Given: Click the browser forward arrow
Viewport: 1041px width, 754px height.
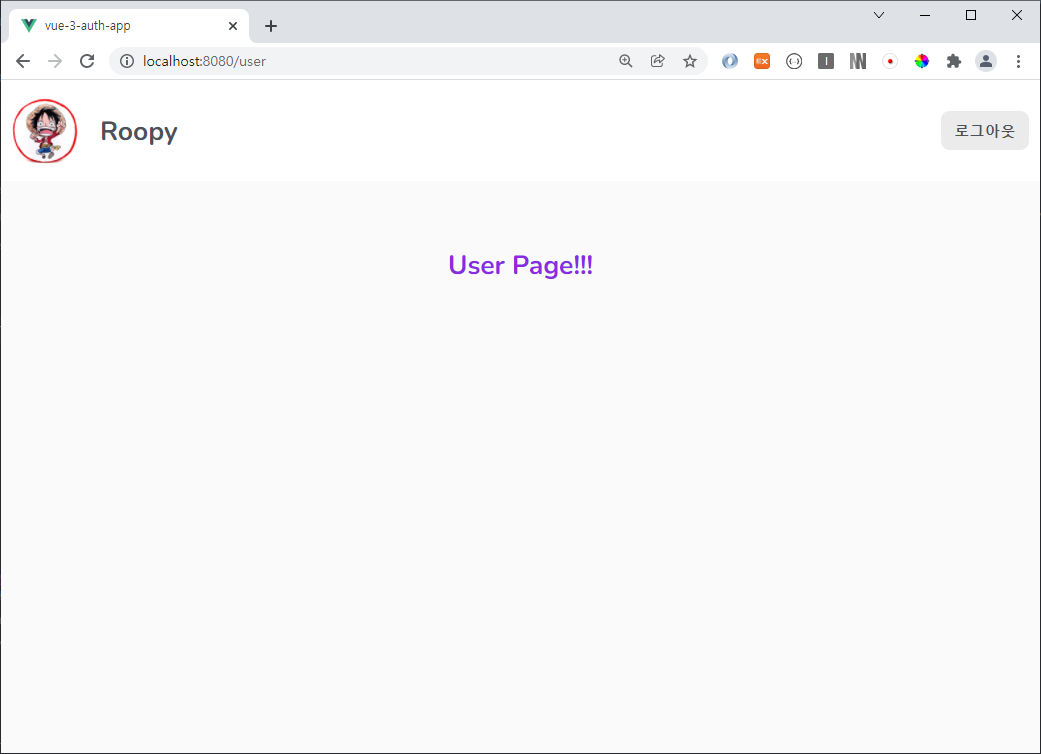Looking at the screenshot, I should pyautogui.click(x=55, y=61).
